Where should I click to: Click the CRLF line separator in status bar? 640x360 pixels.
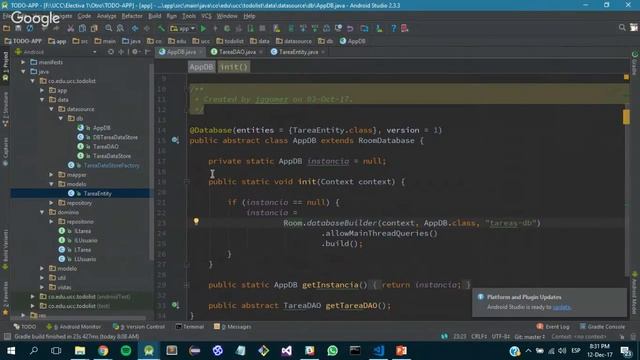point(479,337)
